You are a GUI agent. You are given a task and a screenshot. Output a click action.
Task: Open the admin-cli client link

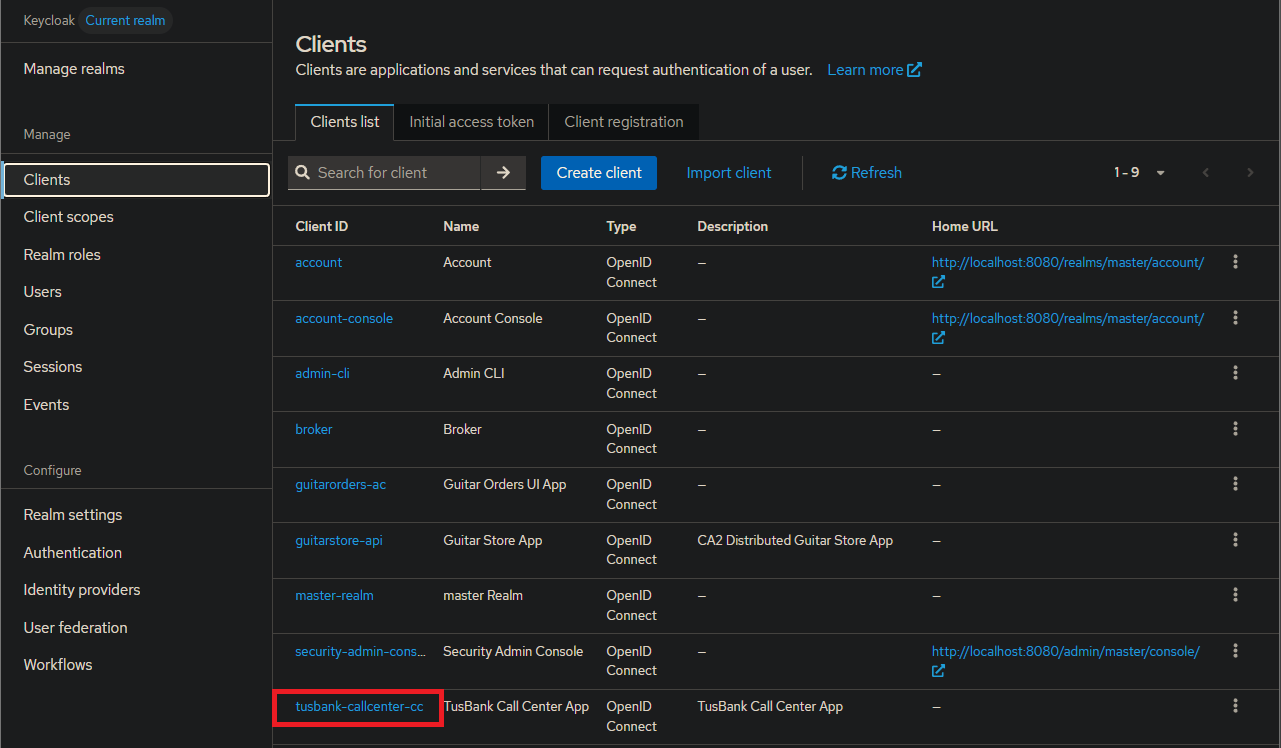click(x=322, y=373)
